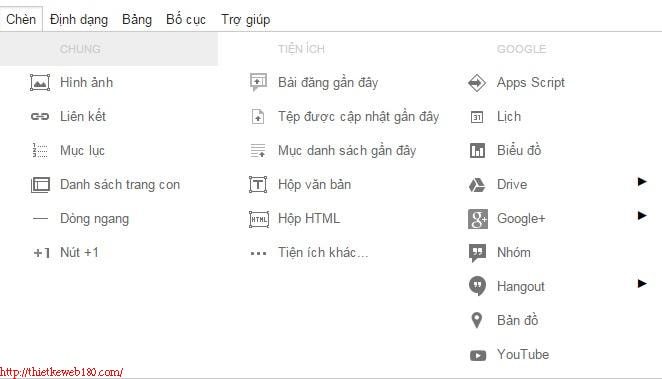Click the Mục lục table of contents icon

click(40, 150)
